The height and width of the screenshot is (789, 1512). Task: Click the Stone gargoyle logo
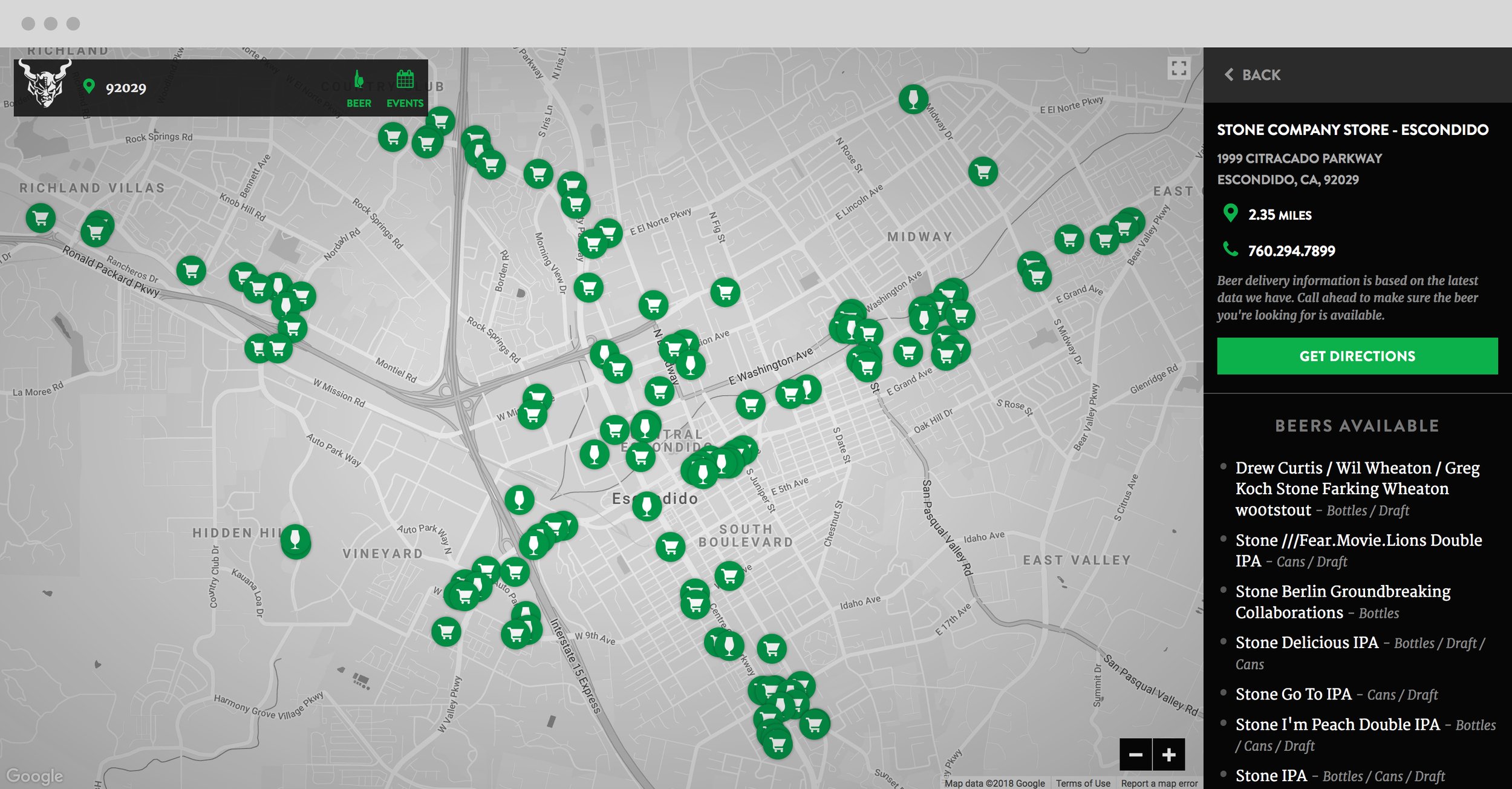click(x=44, y=83)
